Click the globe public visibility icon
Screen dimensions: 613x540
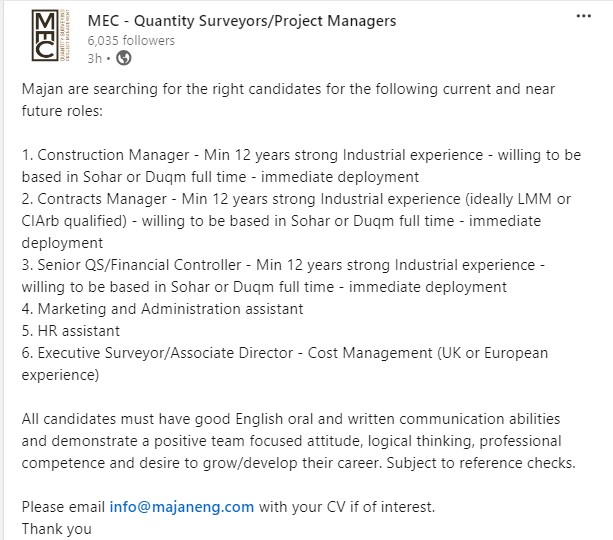[124, 58]
